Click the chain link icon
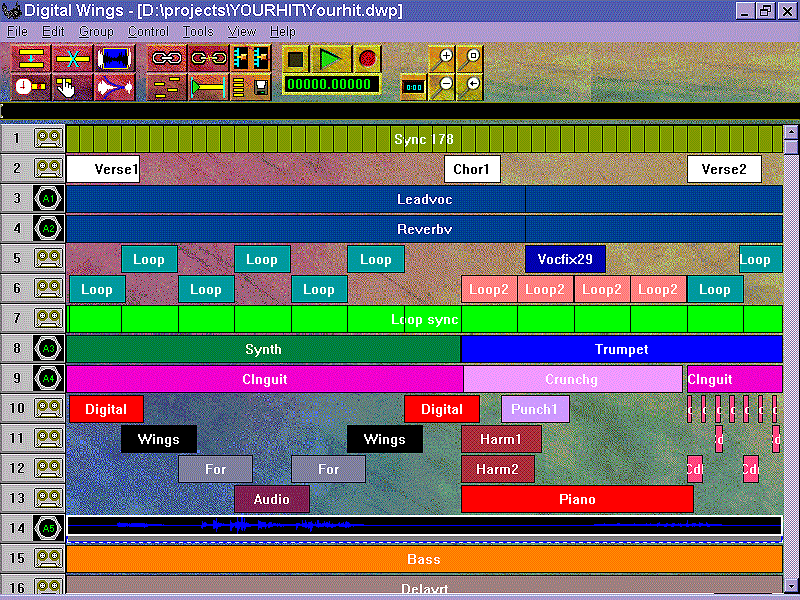This screenshot has height=600, width=800. (165, 58)
